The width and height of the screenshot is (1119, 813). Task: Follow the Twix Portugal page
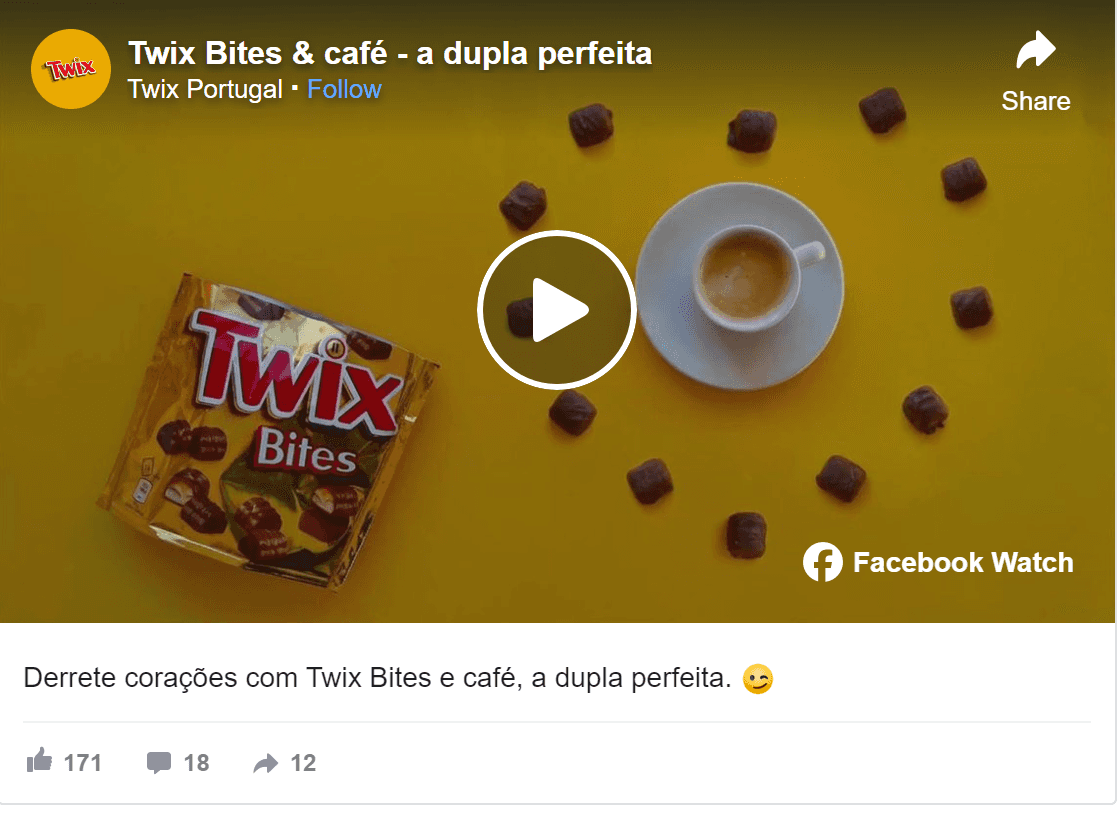[x=344, y=89]
